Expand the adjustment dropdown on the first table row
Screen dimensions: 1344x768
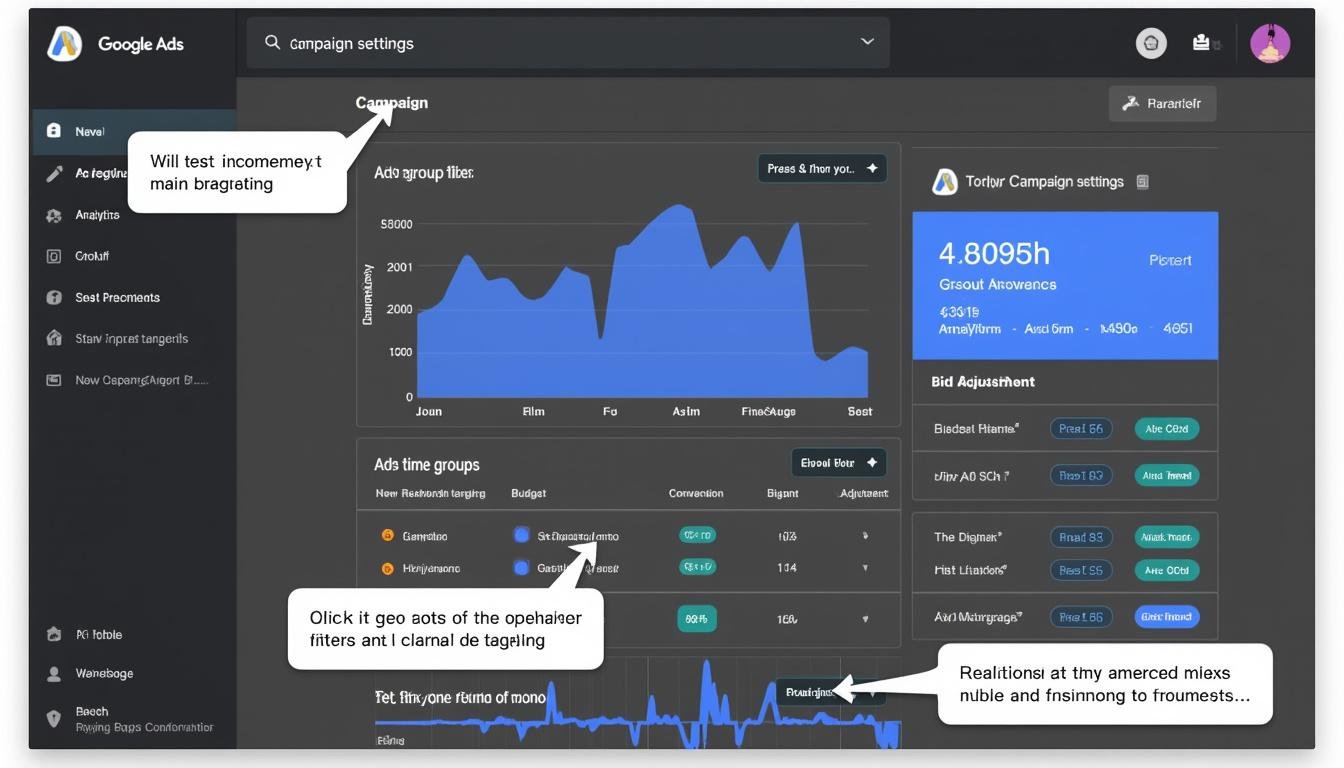tap(864, 535)
